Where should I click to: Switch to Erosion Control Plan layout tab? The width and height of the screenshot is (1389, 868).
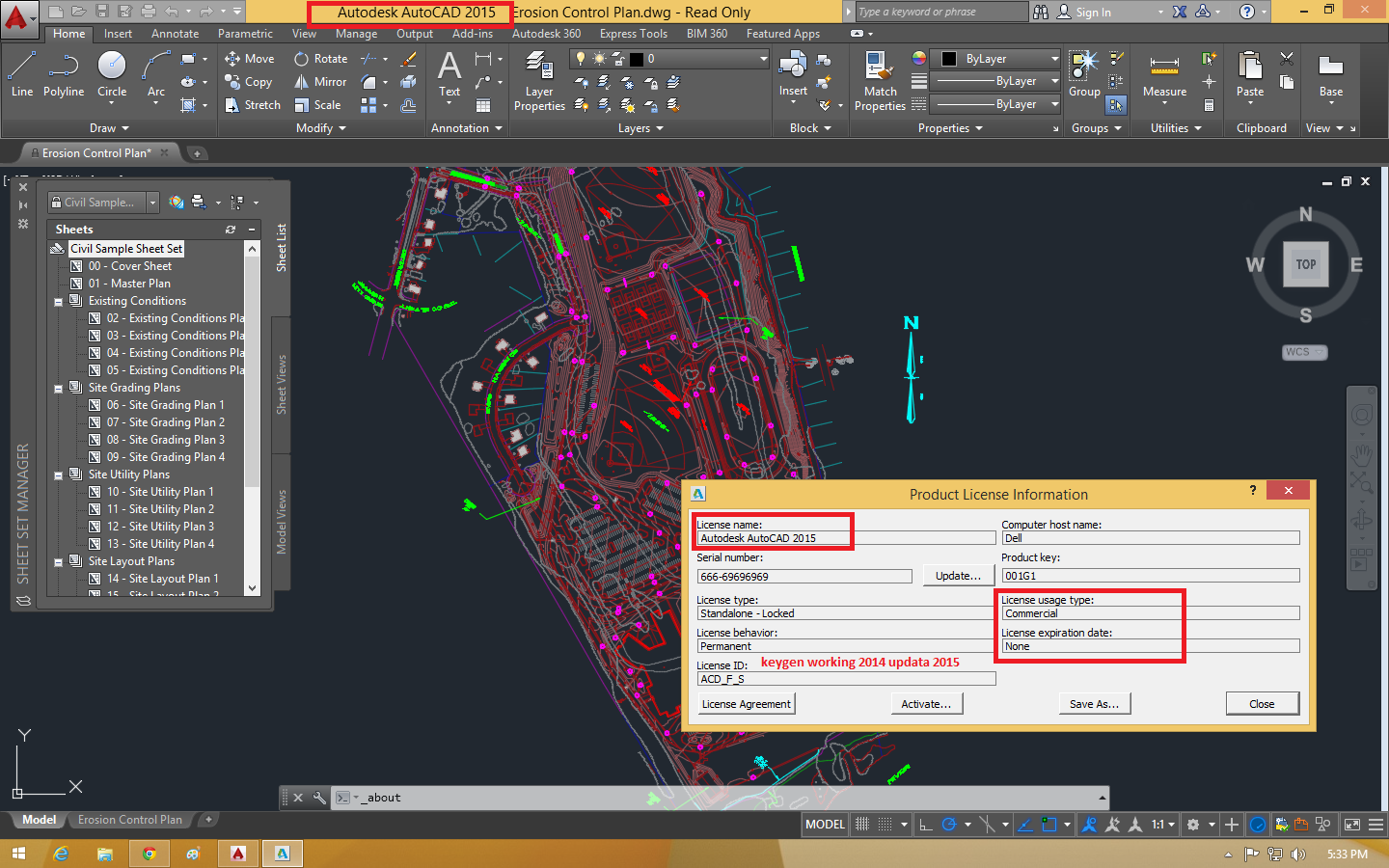pyautogui.click(x=130, y=820)
